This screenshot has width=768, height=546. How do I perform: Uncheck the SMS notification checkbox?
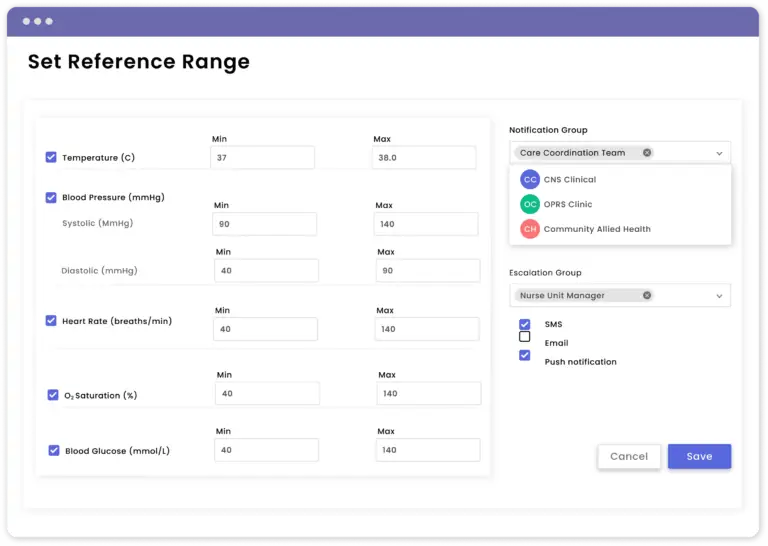coord(525,324)
